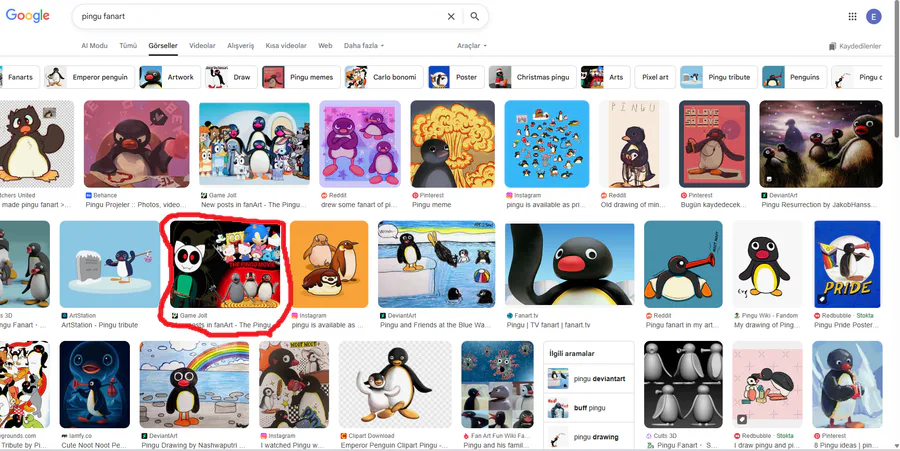Image resolution: width=900 pixels, height=451 pixels.
Task: Switch to Videolar tab
Action: pos(202,45)
